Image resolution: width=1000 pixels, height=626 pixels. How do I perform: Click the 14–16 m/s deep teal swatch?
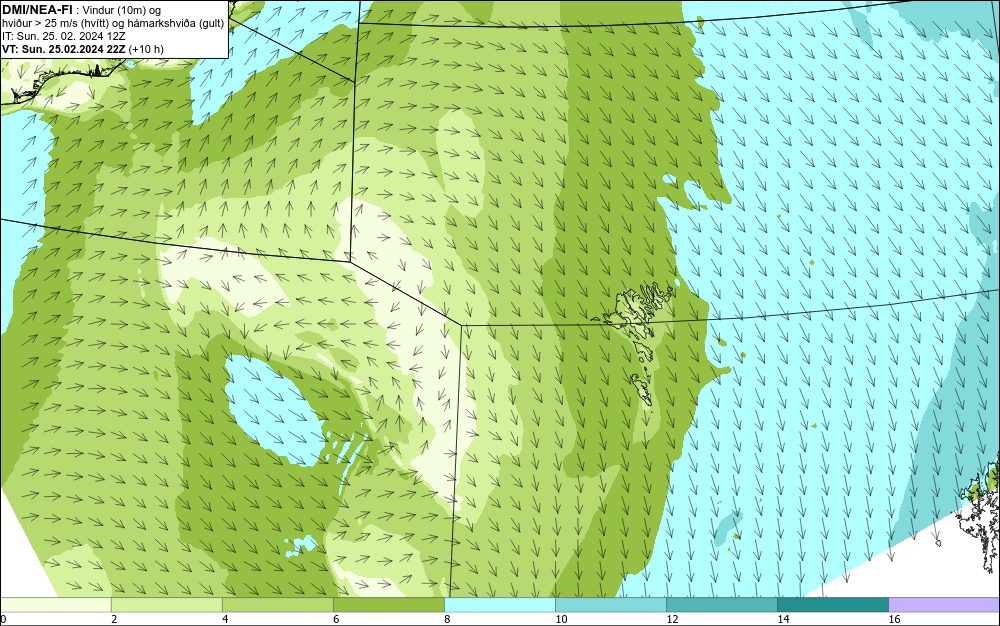pos(832,604)
